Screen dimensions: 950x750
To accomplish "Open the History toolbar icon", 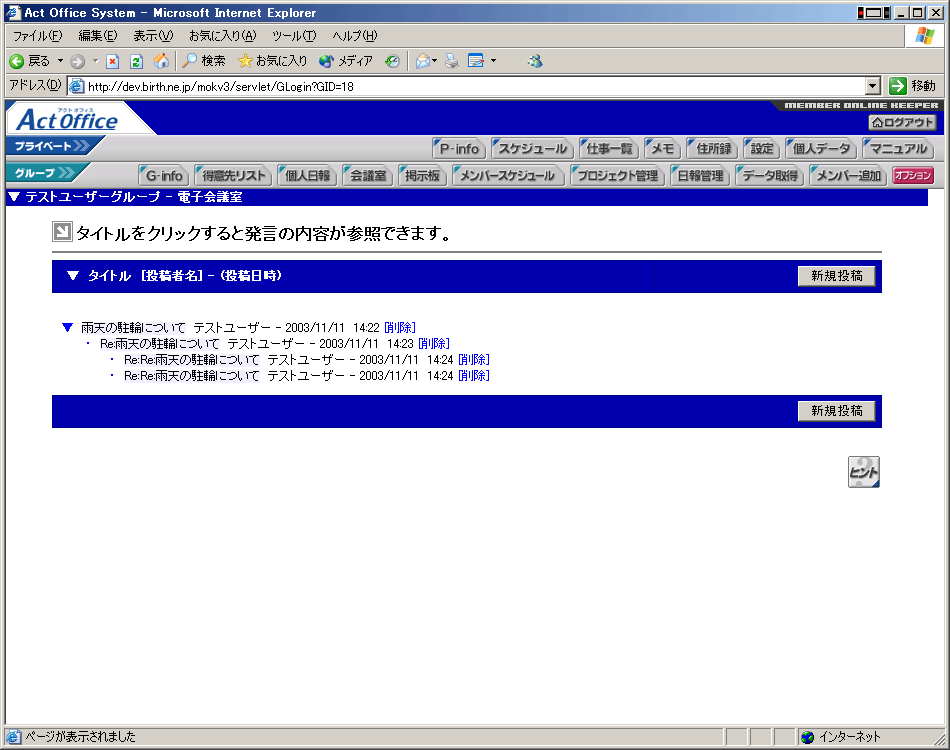I will pyautogui.click(x=392, y=61).
